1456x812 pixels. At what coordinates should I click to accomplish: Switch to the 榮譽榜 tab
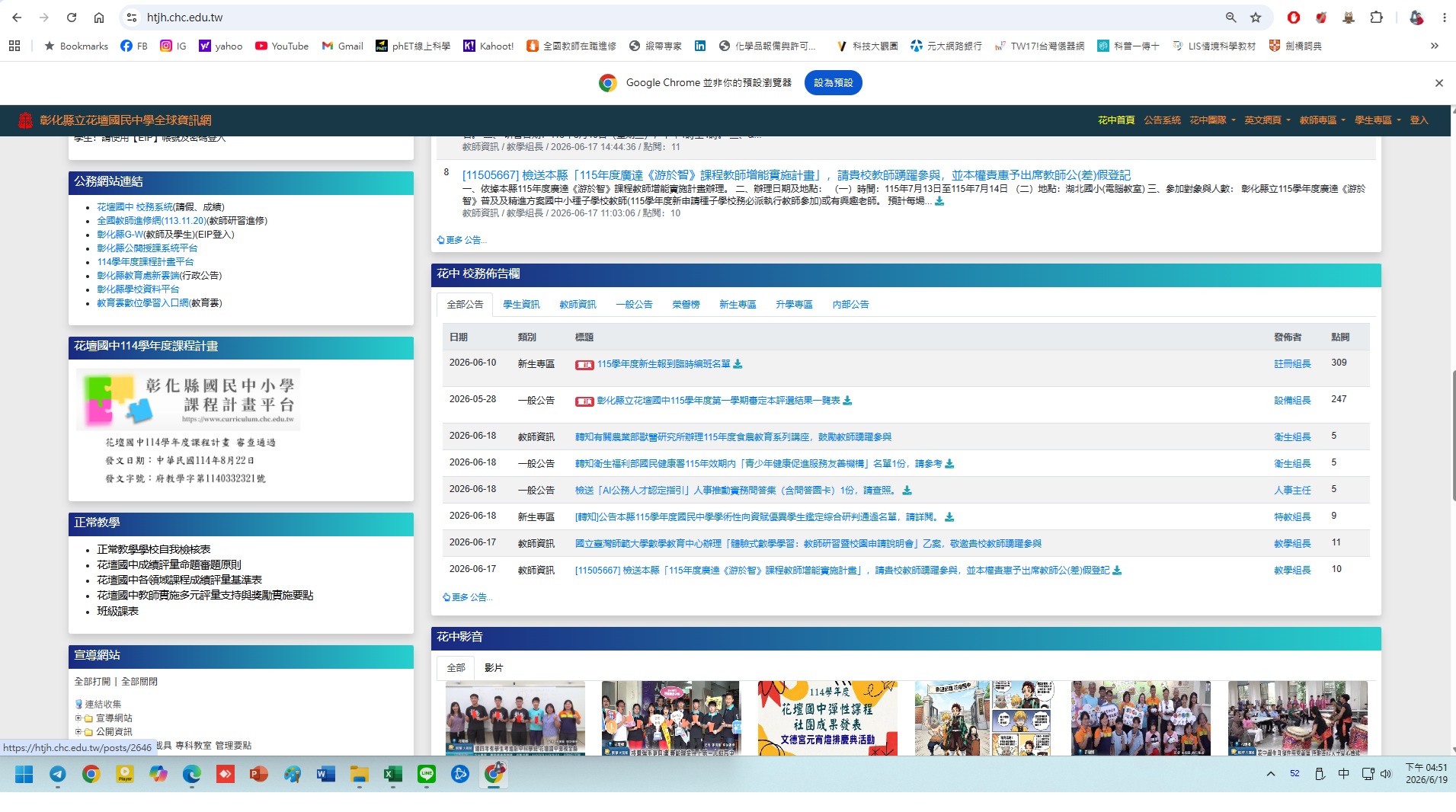pyautogui.click(x=686, y=305)
